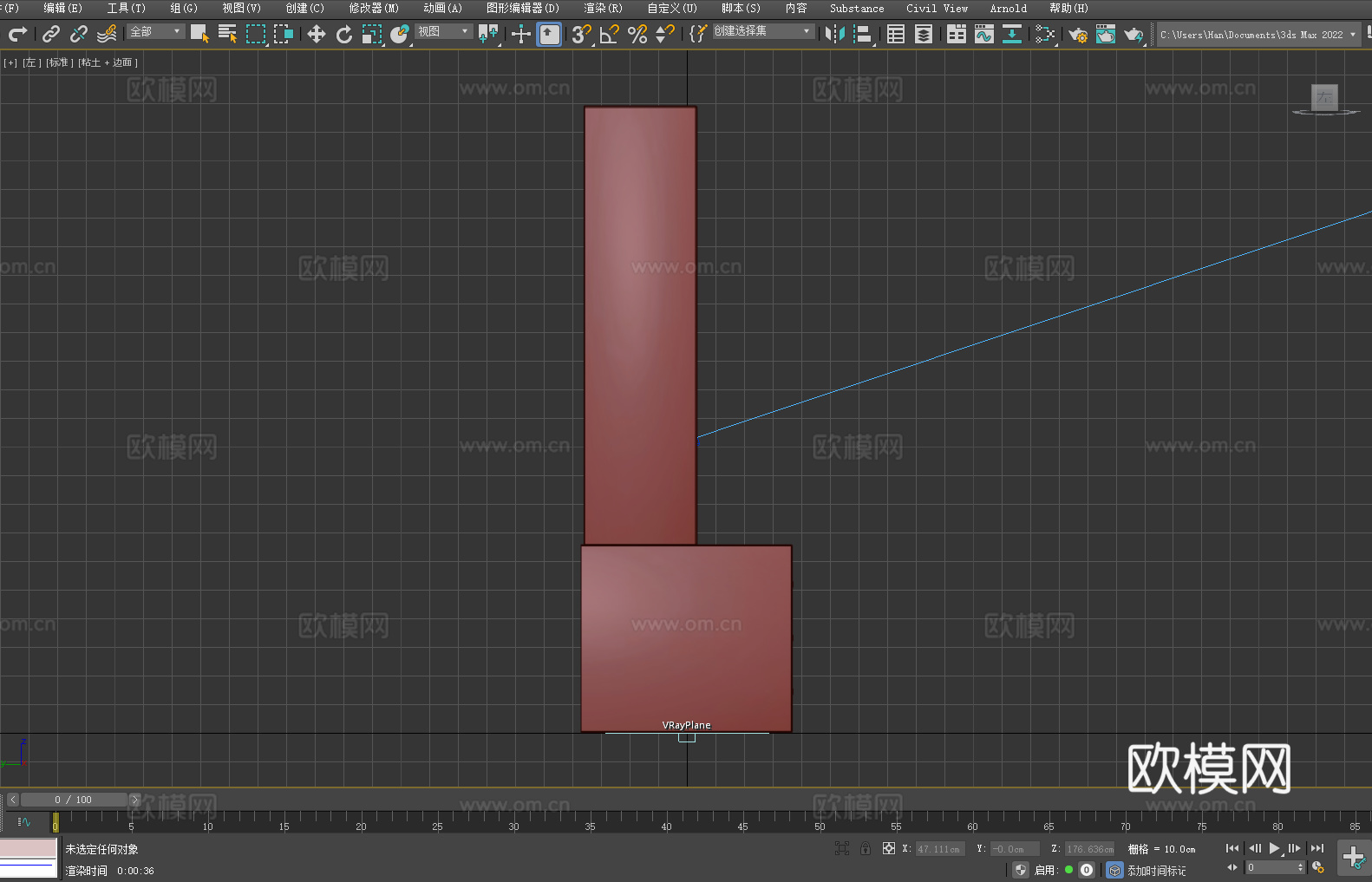Click the ViewCube face in viewport
The image size is (1372, 882).
click(x=1324, y=97)
